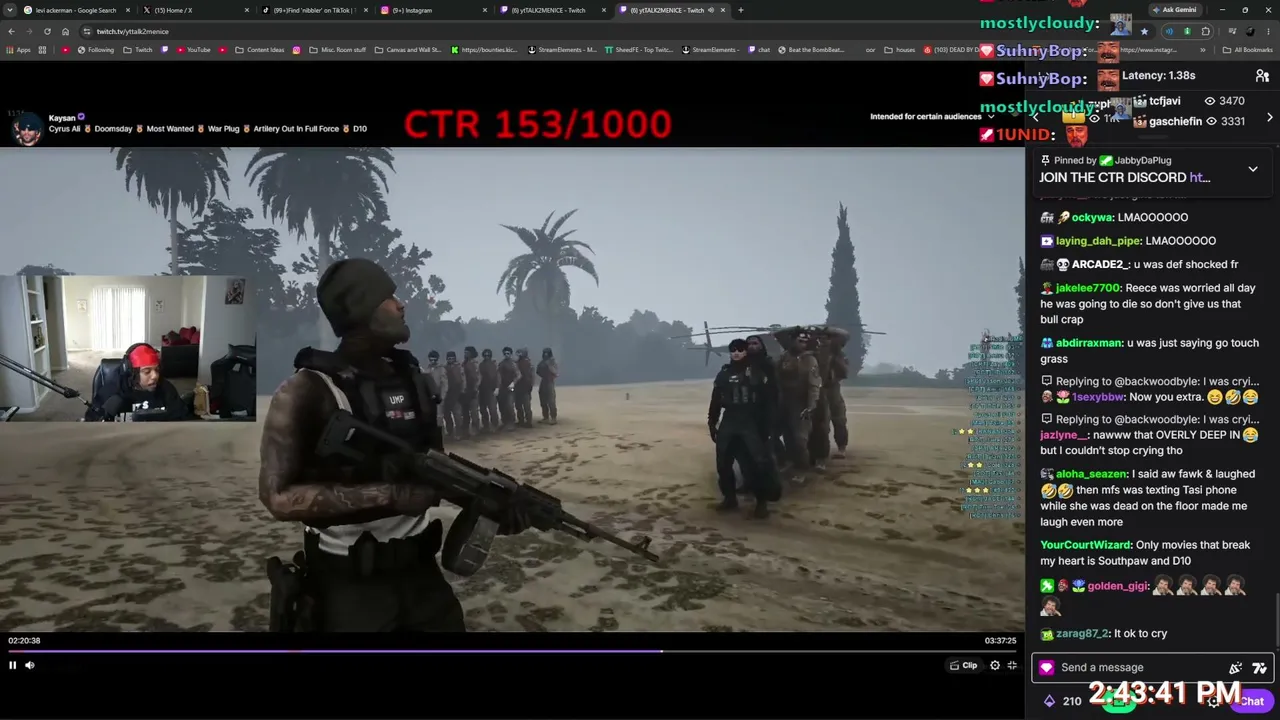Click gaschiefin in the gifters leaderboard

click(1176, 122)
